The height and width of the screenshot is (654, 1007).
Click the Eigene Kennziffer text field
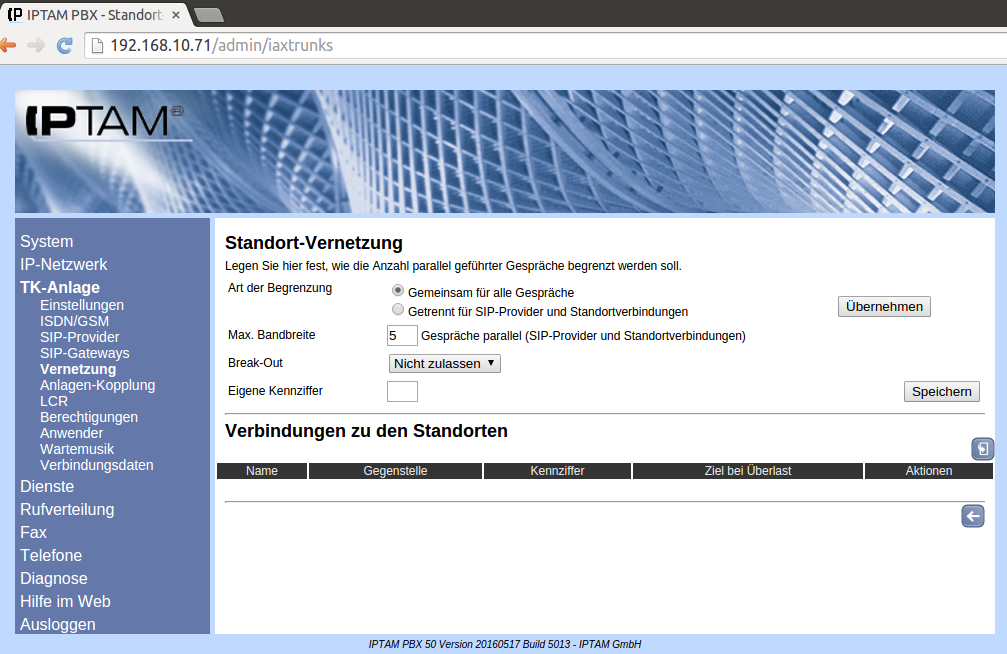pyautogui.click(x=402, y=391)
